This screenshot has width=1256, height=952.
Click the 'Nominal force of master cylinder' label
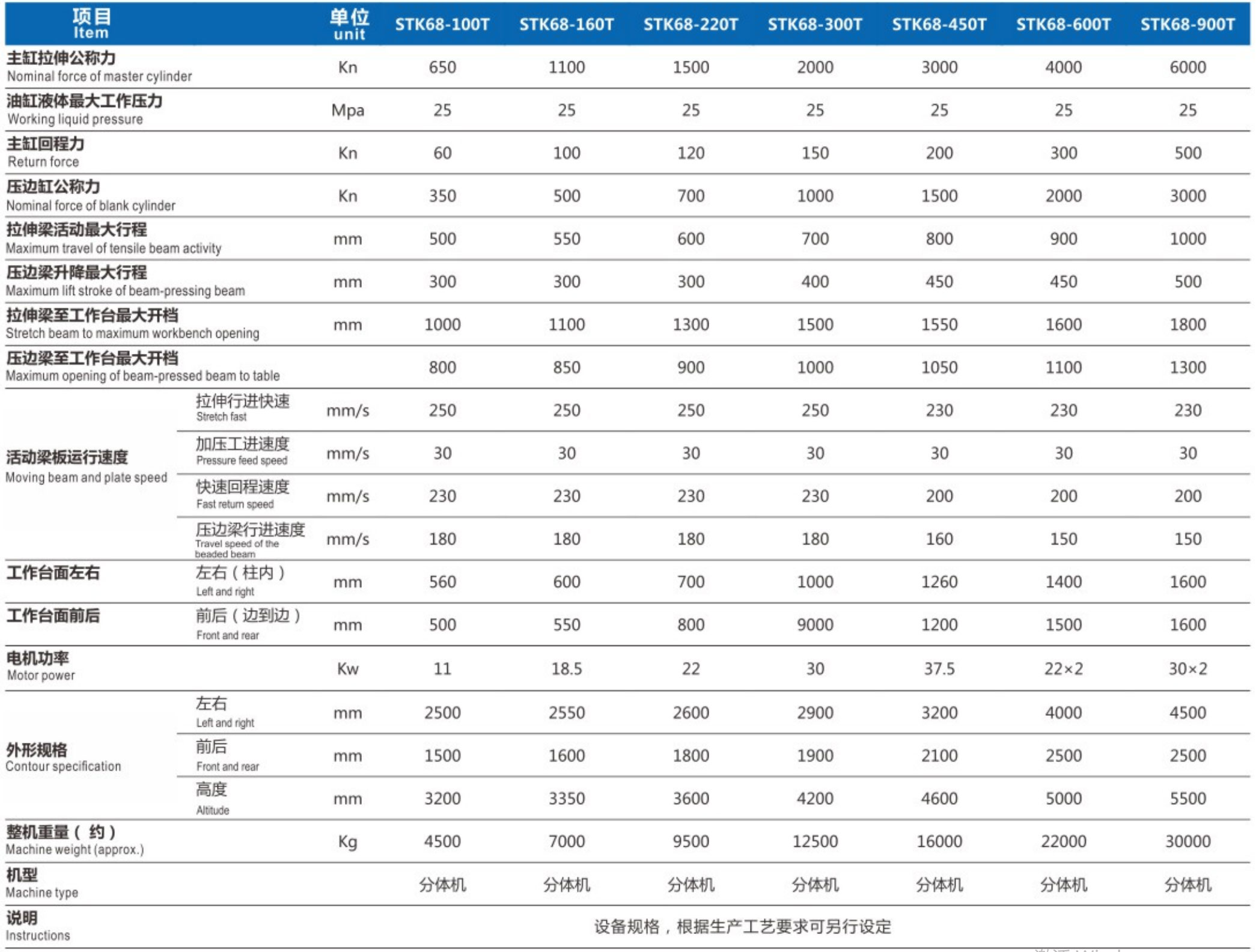click(x=99, y=76)
